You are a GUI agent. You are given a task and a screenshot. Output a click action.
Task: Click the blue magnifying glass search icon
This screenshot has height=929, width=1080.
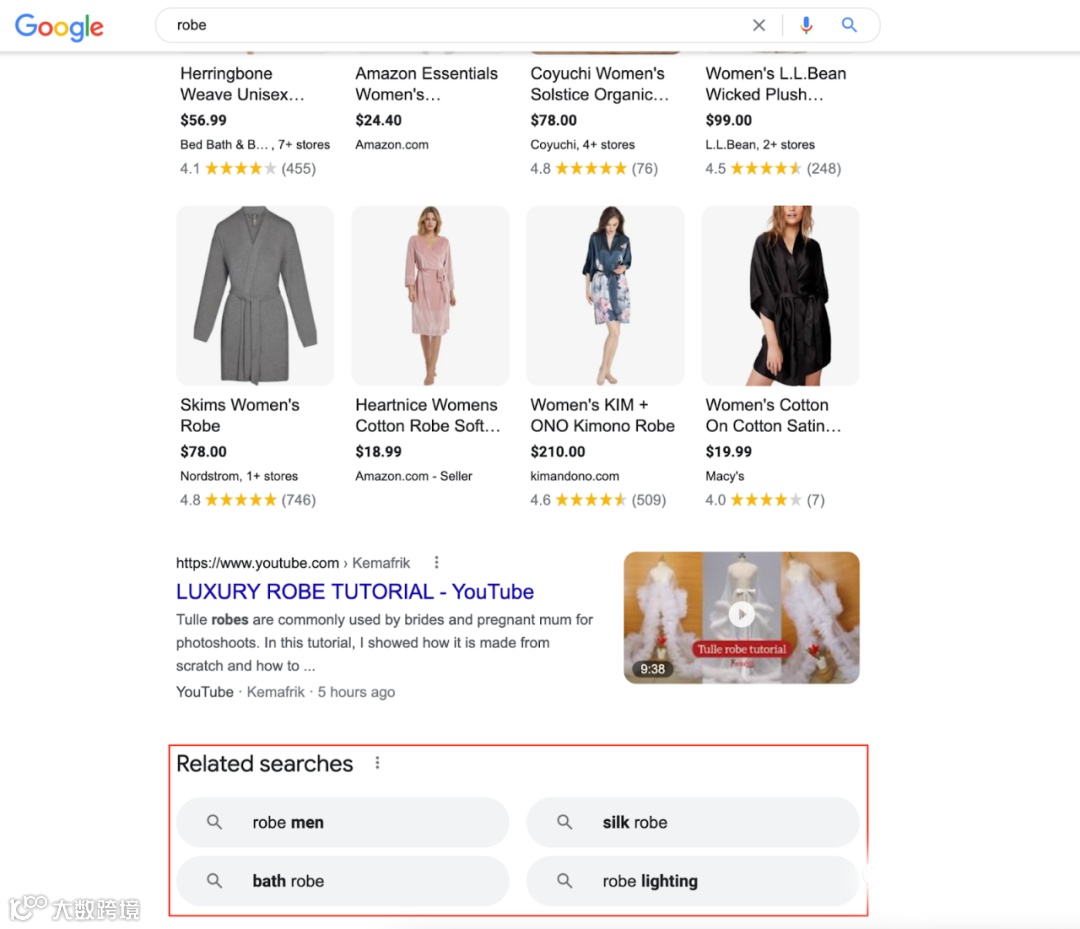coord(849,25)
